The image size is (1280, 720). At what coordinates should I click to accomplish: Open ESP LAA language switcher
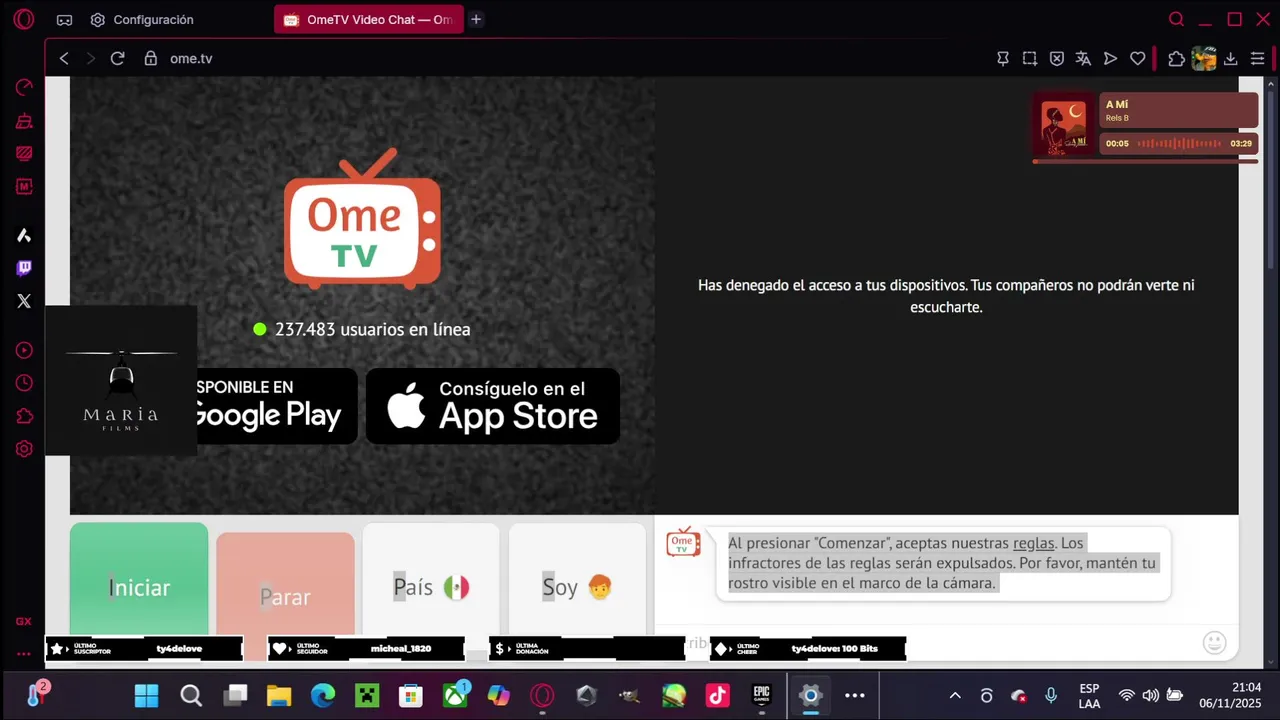pyautogui.click(x=1090, y=696)
